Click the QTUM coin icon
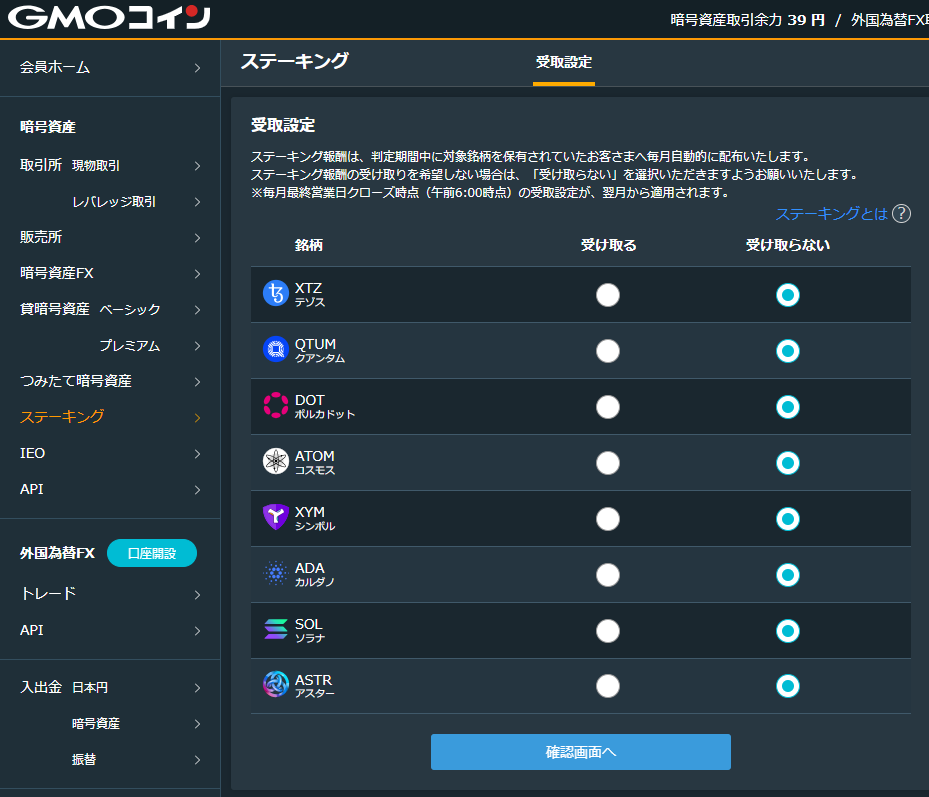This screenshot has height=797, width=929. (x=276, y=350)
